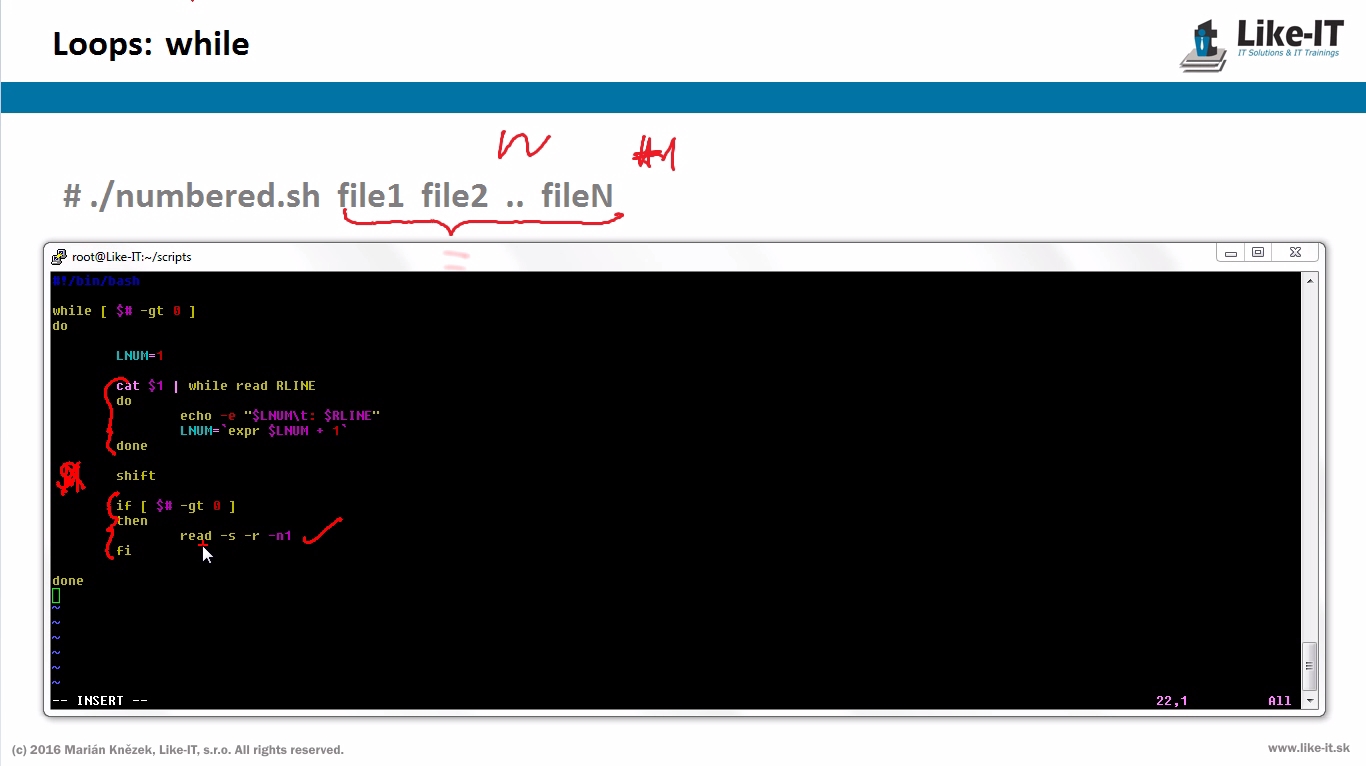Viewport: 1366px width, 766px height.
Task: Click the -- INSERT -- mode indicator
Action: tap(100, 701)
